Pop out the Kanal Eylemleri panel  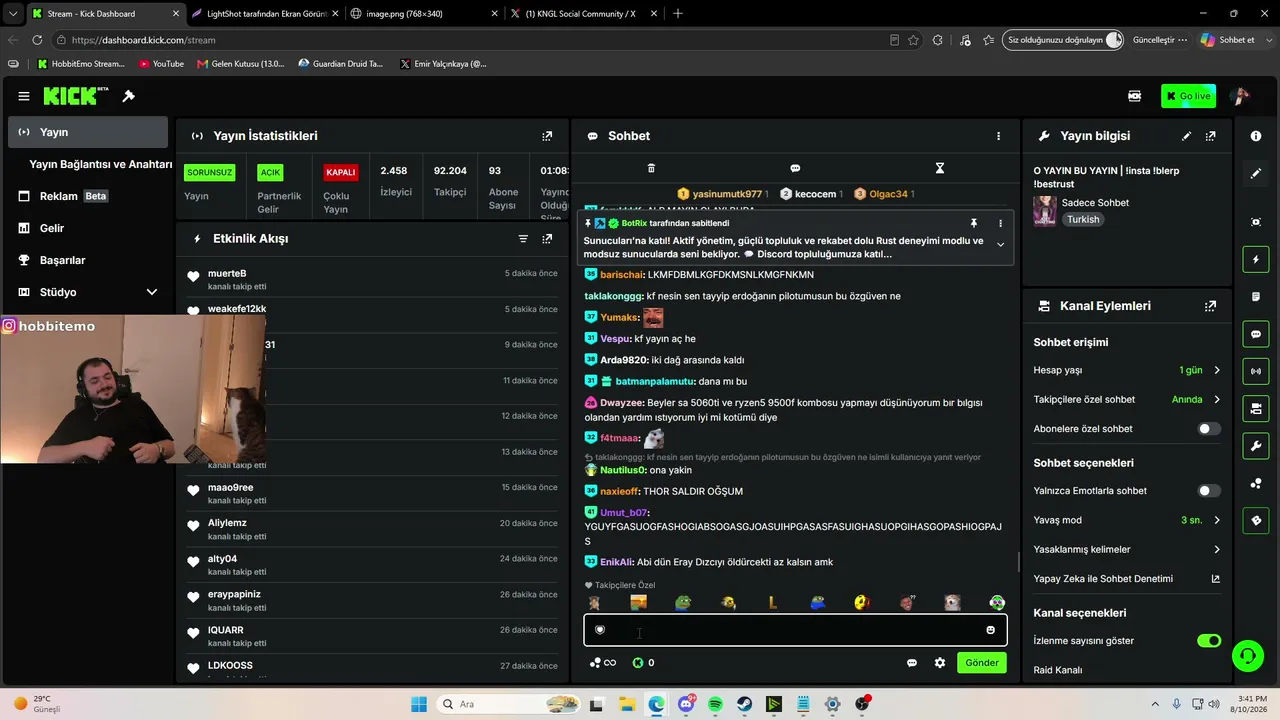tap(1211, 306)
